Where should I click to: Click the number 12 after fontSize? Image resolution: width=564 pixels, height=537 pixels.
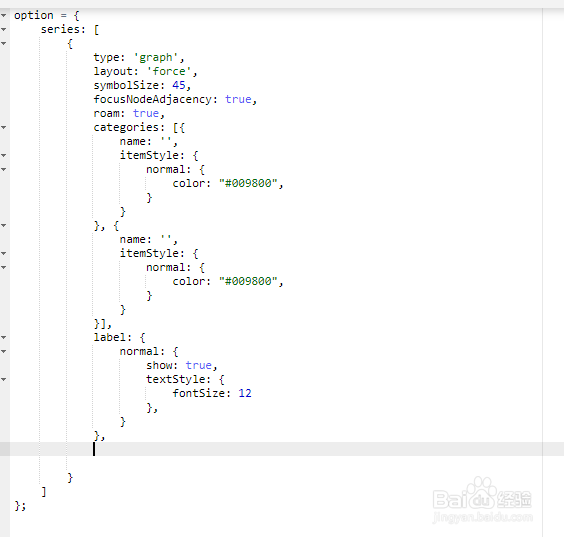click(x=245, y=393)
